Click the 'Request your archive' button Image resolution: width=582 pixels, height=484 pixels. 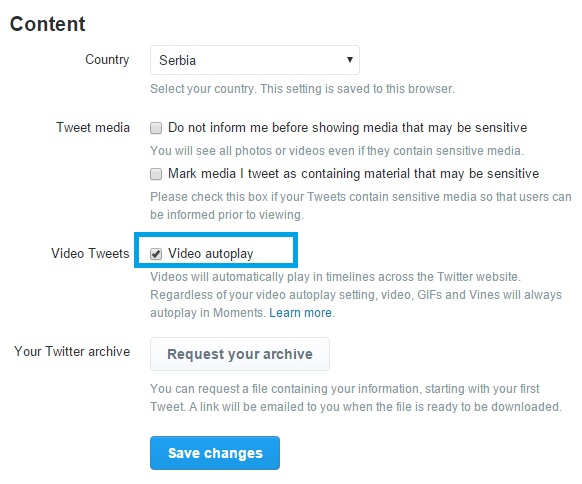240,354
